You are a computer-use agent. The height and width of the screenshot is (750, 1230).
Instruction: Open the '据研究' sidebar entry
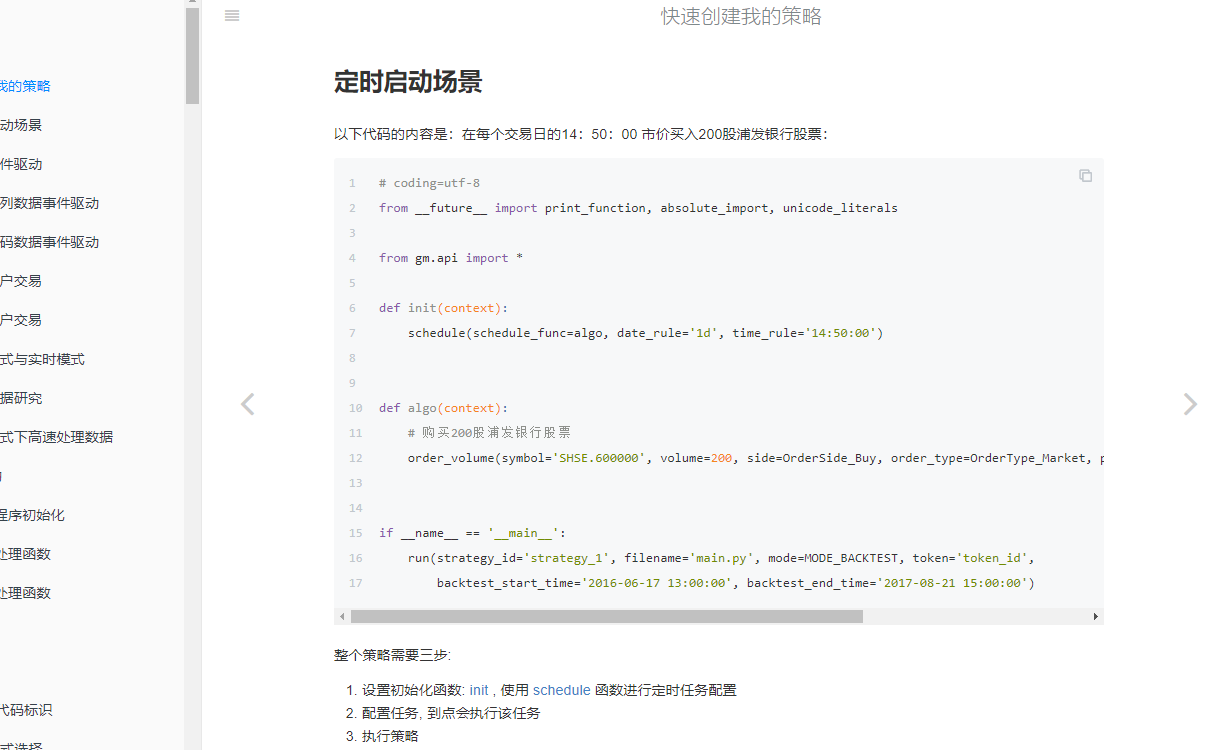click(21, 398)
